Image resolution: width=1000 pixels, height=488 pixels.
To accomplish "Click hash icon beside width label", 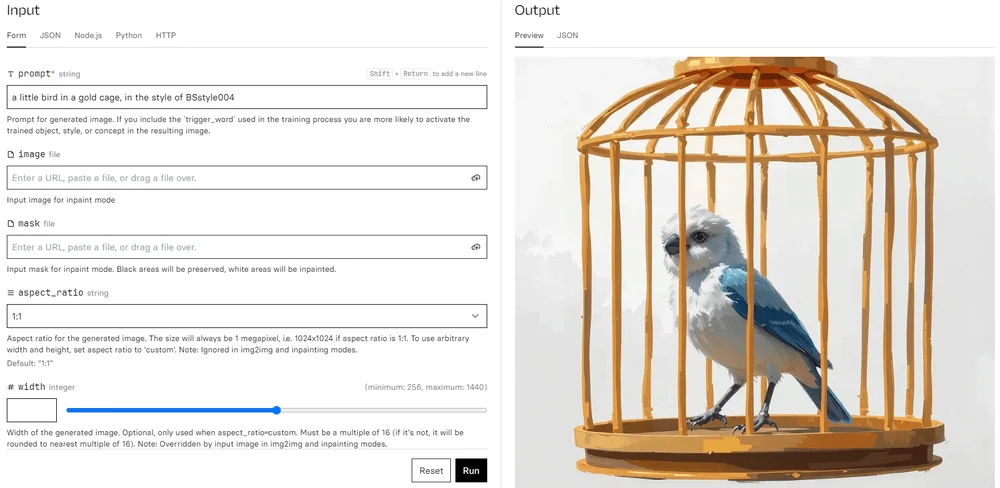I will pos(11,387).
